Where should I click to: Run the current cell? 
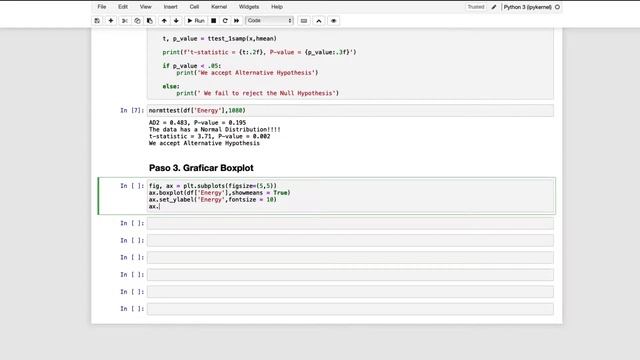(196, 21)
